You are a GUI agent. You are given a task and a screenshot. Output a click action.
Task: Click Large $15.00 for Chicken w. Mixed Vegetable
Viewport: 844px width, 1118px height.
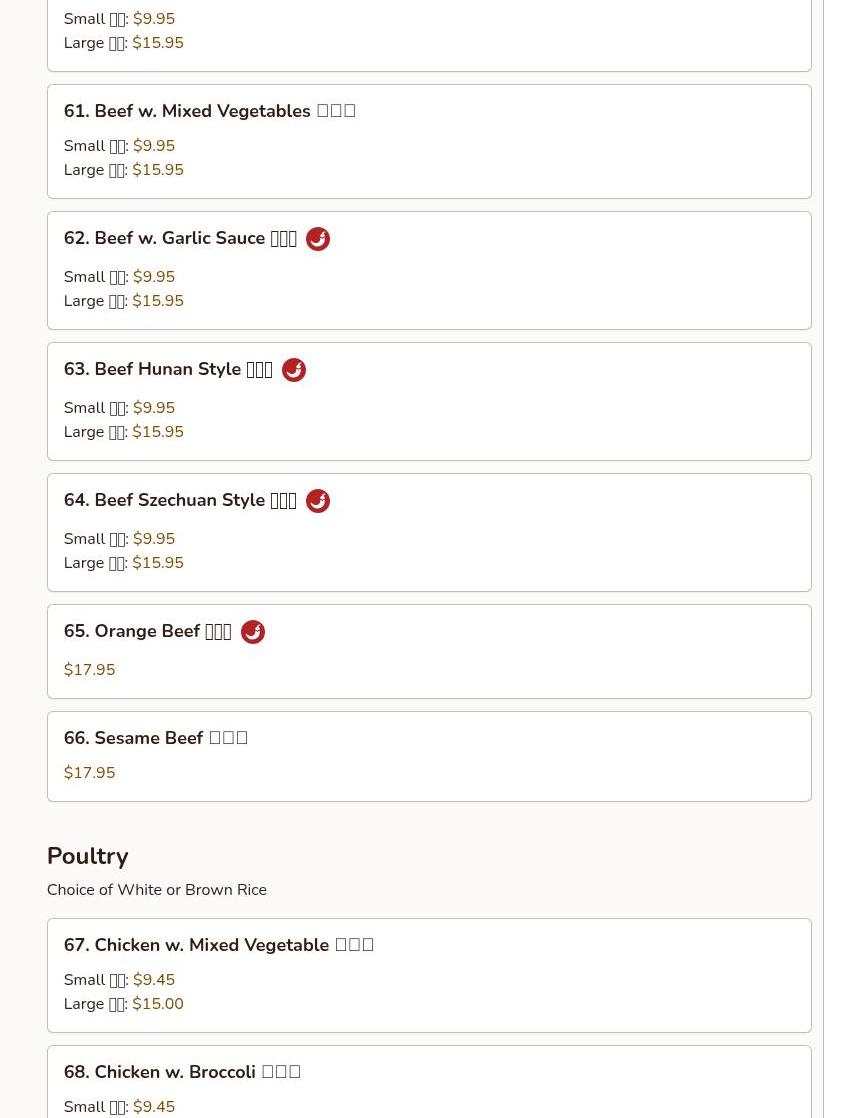coord(123,1004)
